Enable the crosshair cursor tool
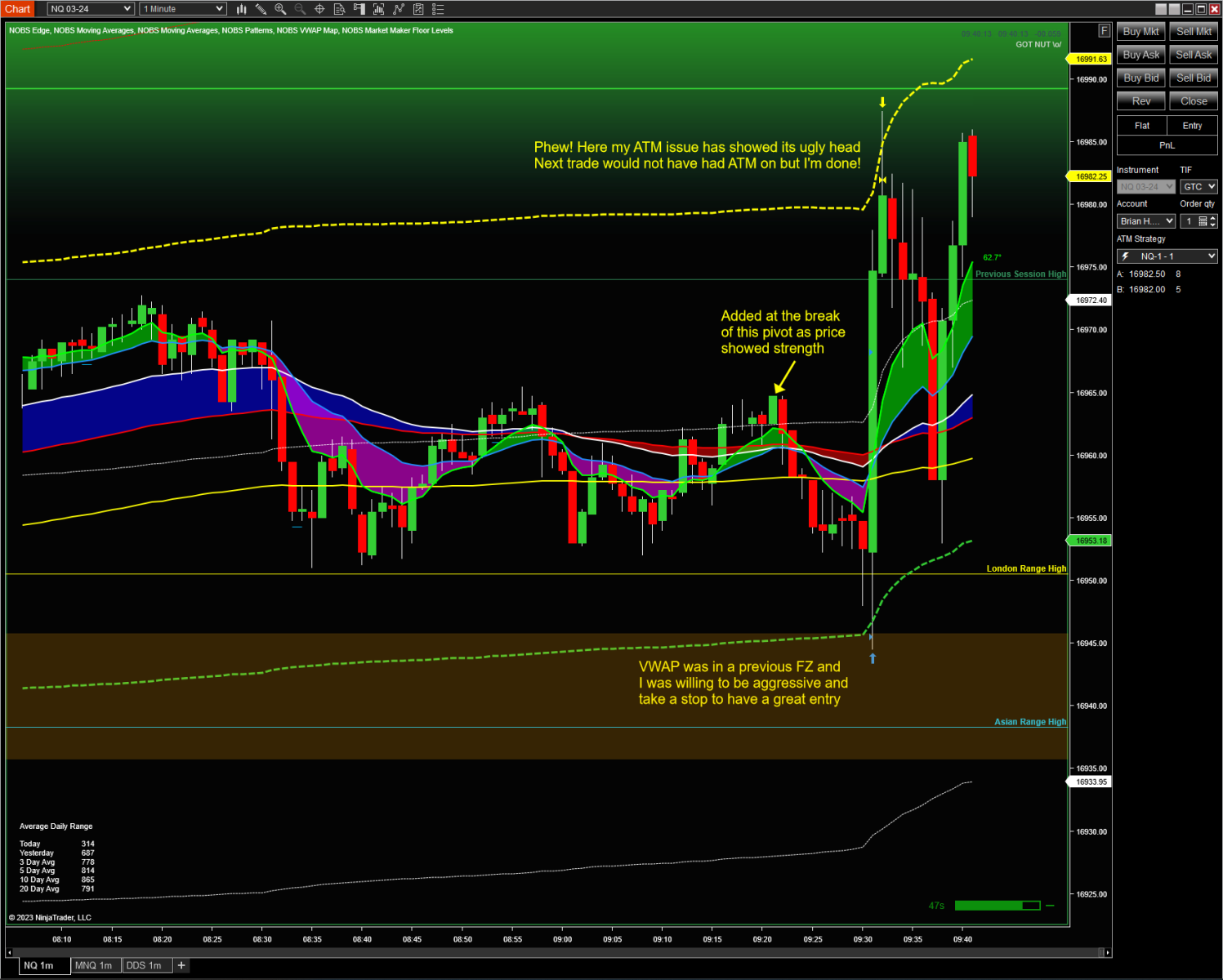Viewport: 1223px width, 980px height. [x=319, y=9]
